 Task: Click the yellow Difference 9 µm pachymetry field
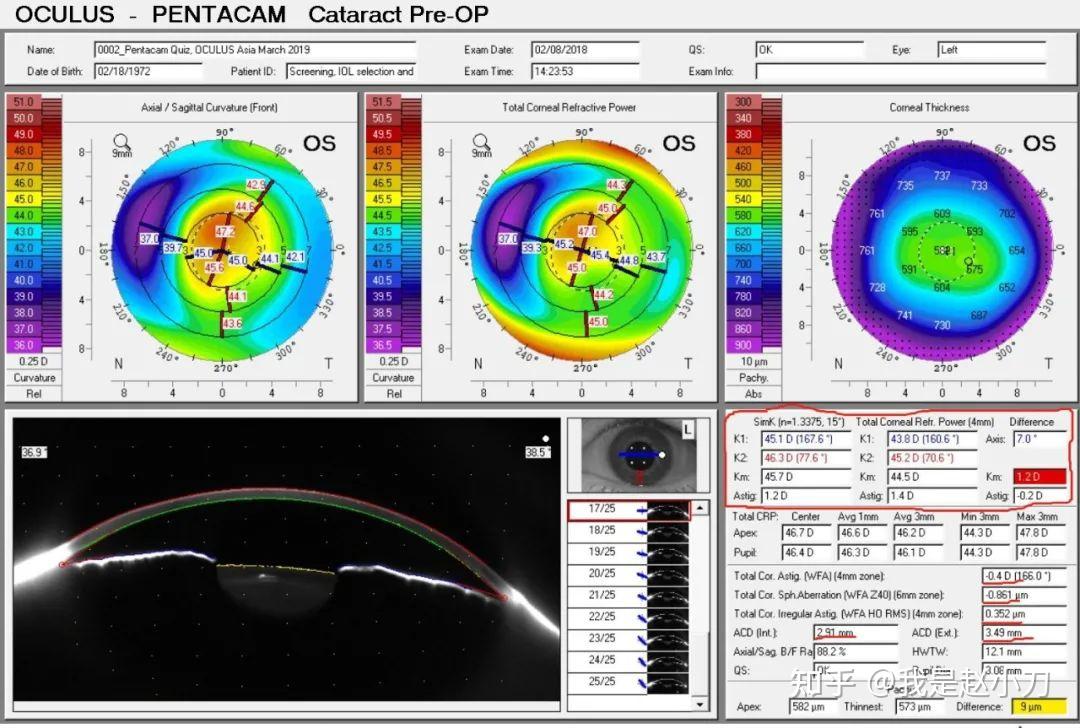click(x=1039, y=707)
